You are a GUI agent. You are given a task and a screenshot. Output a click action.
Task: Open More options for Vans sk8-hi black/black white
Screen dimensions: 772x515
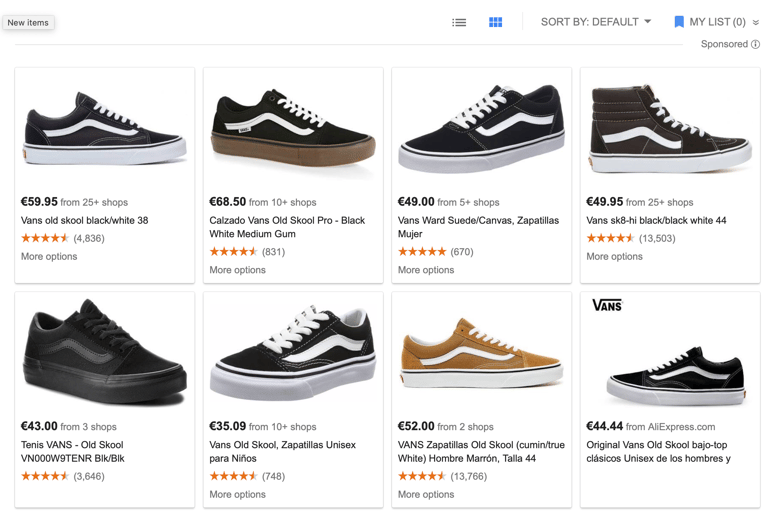click(614, 257)
